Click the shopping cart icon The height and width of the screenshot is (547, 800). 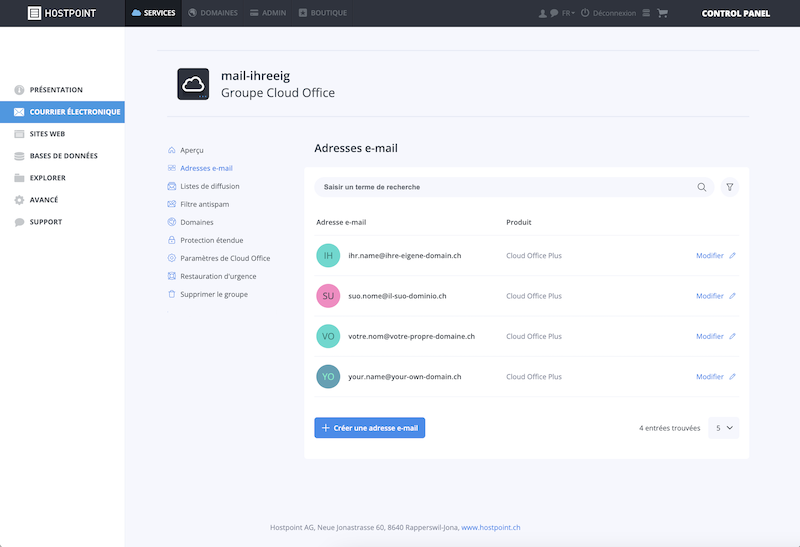coord(662,13)
